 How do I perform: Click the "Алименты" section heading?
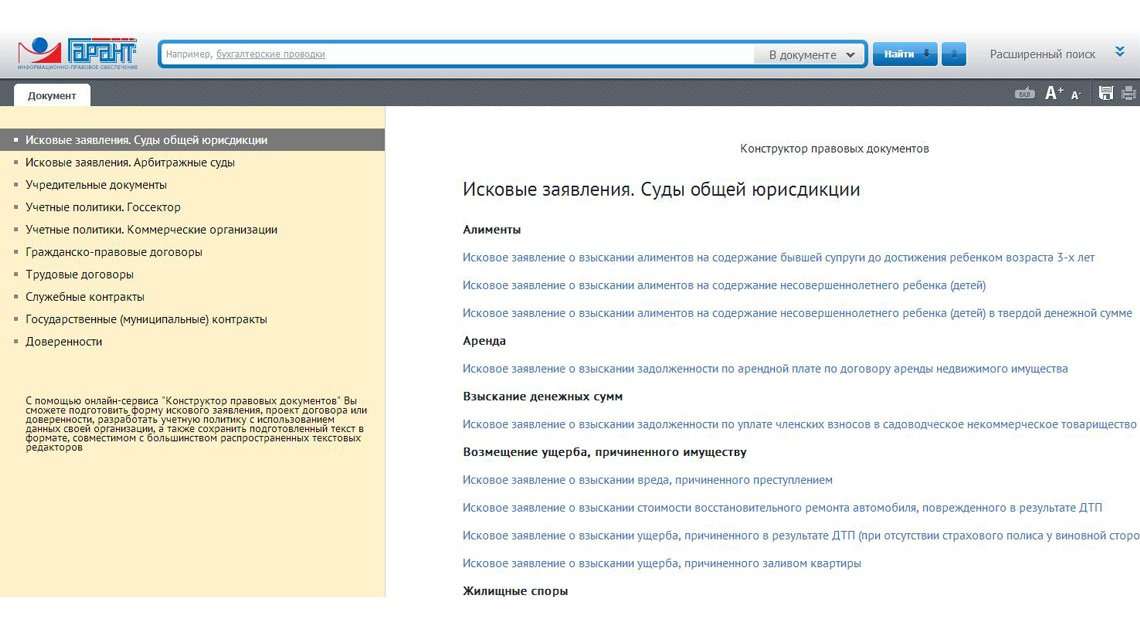coord(491,230)
